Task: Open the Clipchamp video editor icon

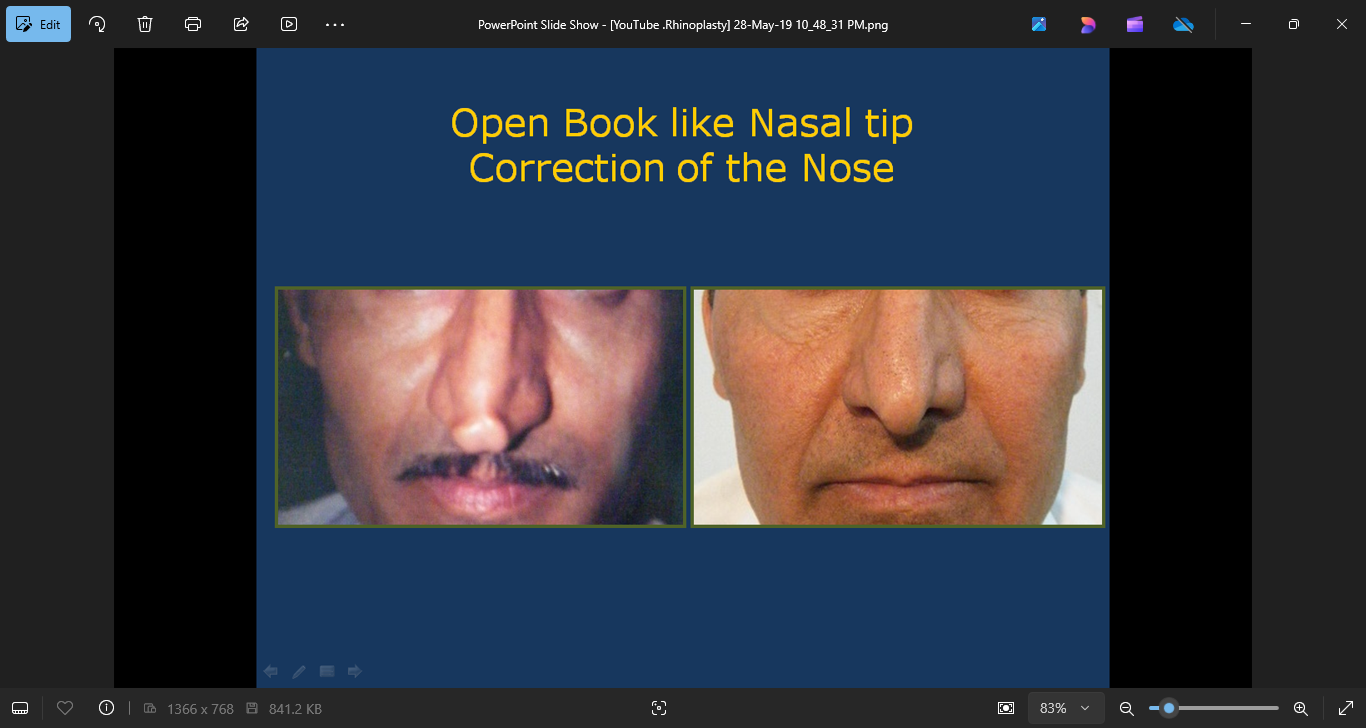Action: click(1135, 24)
